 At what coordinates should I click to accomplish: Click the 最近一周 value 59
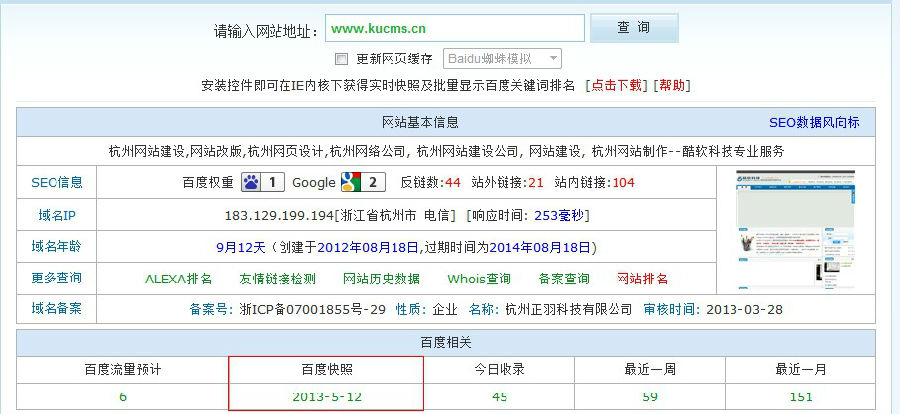pos(650,397)
